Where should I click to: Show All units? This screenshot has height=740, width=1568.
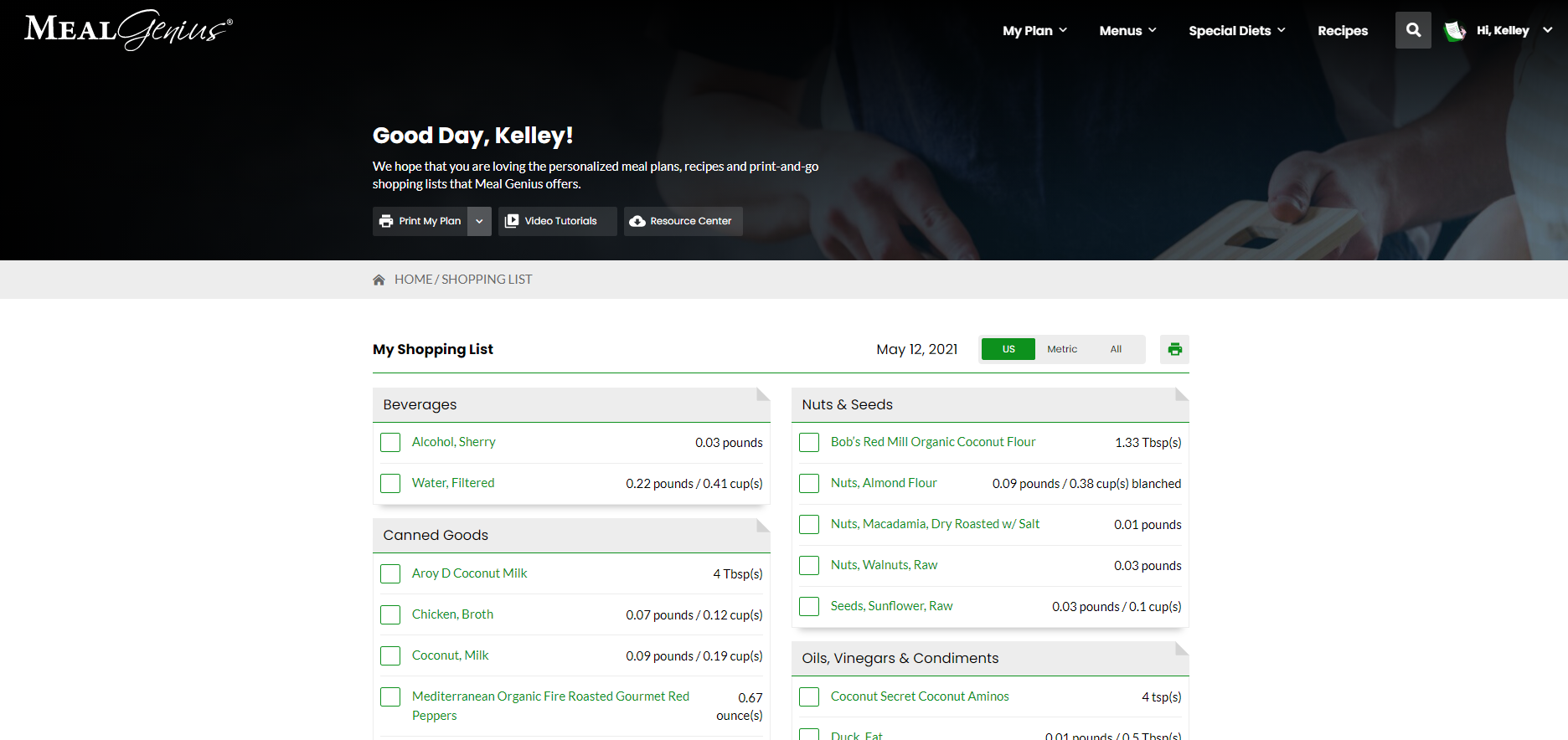pyautogui.click(x=1116, y=349)
